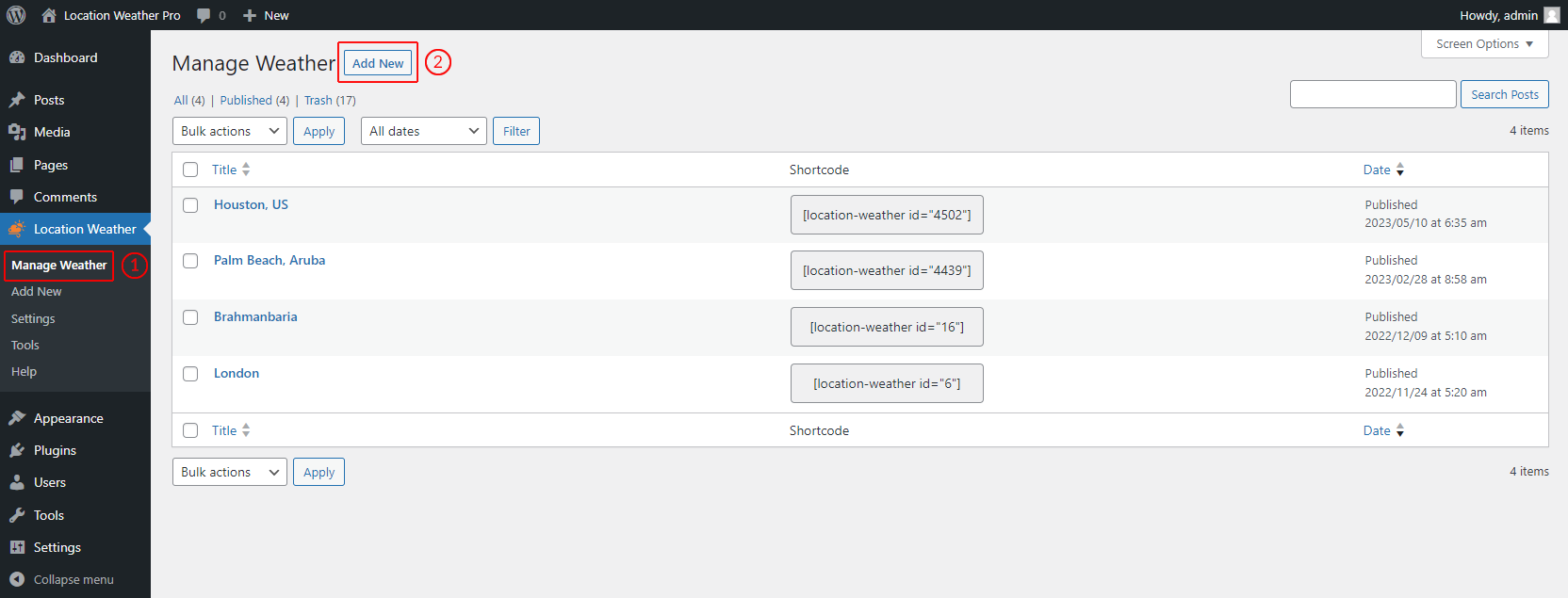Viewport: 1568px width, 598px height.
Task: Open Dashboard from the sidebar icon
Action: (x=17, y=57)
